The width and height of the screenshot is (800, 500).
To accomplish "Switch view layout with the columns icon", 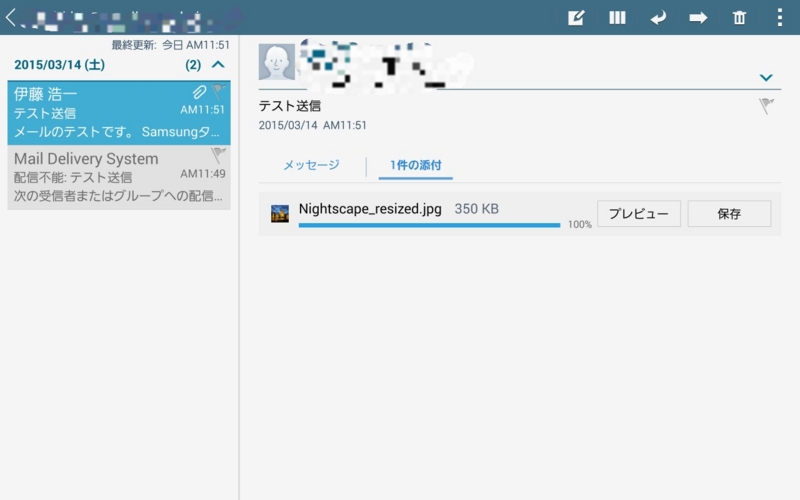I will tap(617, 18).
